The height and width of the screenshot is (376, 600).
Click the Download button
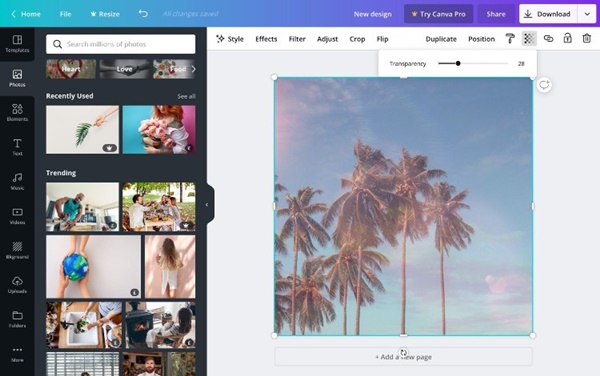pyautogui.click(x=548, y=14)
